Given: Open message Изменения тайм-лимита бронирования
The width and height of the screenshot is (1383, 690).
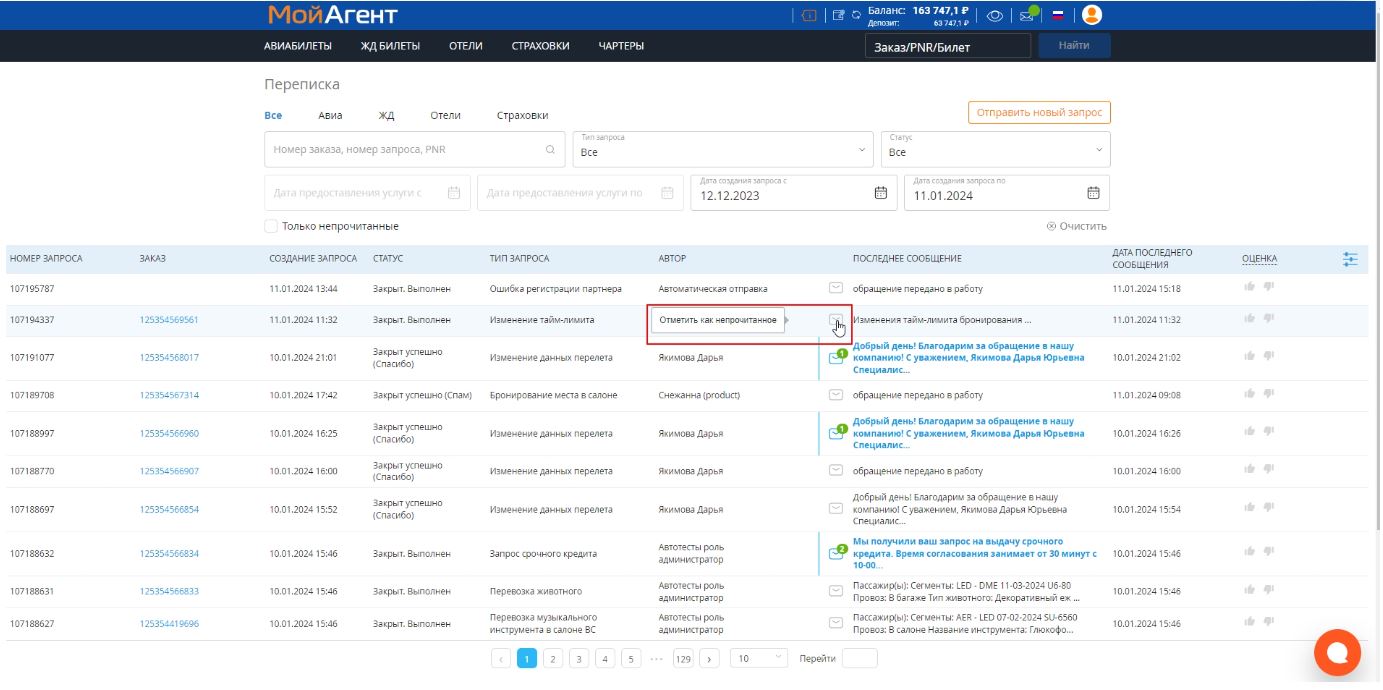Looking at the screenshot, I should [942, 320].
